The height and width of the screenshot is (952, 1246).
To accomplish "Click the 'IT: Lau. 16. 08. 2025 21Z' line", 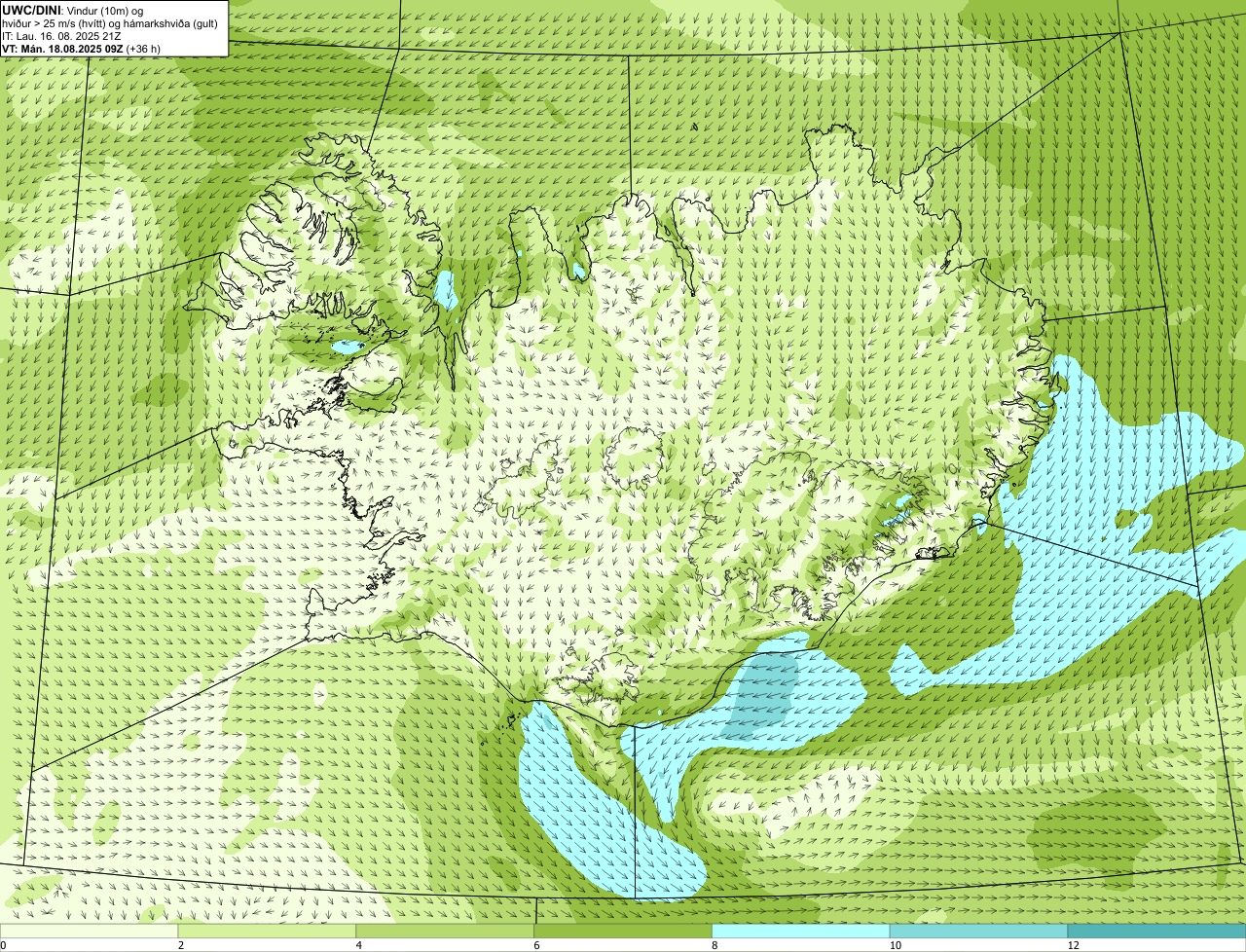I will coord(61,35).
